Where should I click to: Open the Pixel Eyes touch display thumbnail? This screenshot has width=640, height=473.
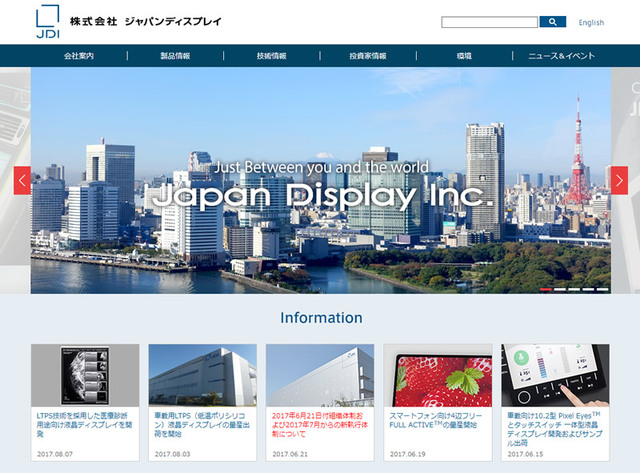point(556,375)
